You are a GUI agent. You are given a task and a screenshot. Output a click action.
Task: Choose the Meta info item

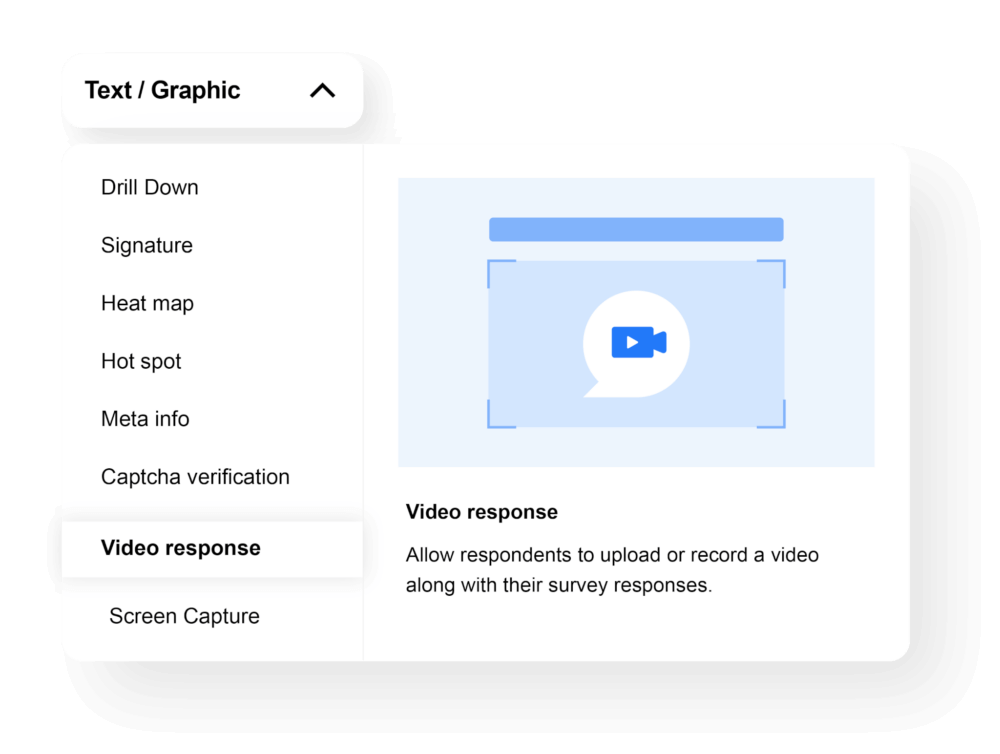pos(145,419)
